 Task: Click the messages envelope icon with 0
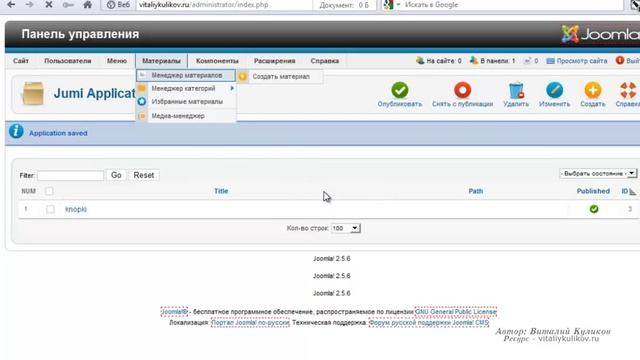click(x=527, y=61)
